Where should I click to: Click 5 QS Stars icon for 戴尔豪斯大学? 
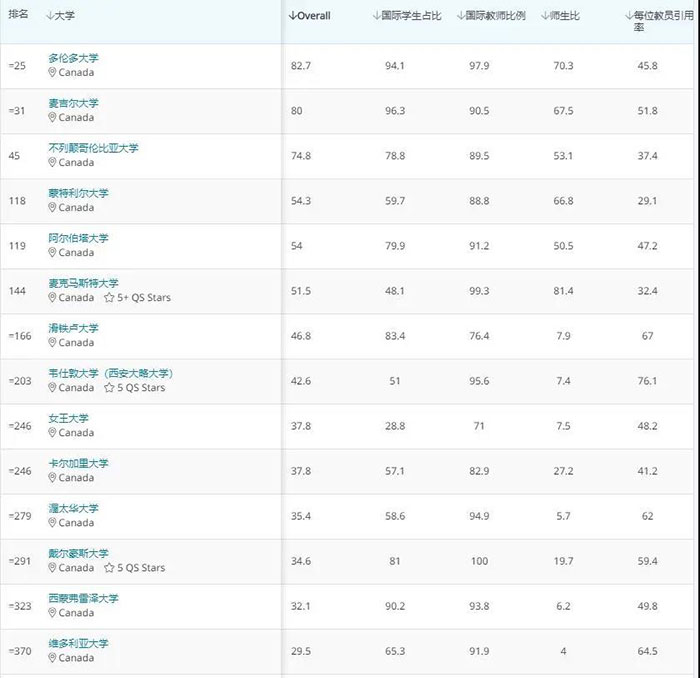109,568
